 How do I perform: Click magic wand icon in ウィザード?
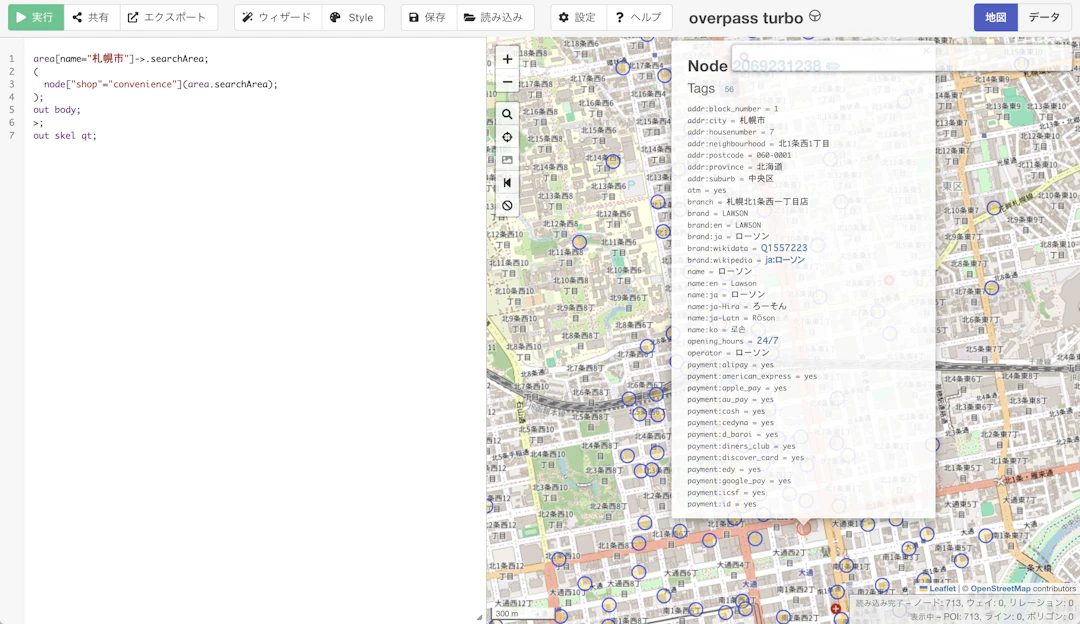click(247, 17)
